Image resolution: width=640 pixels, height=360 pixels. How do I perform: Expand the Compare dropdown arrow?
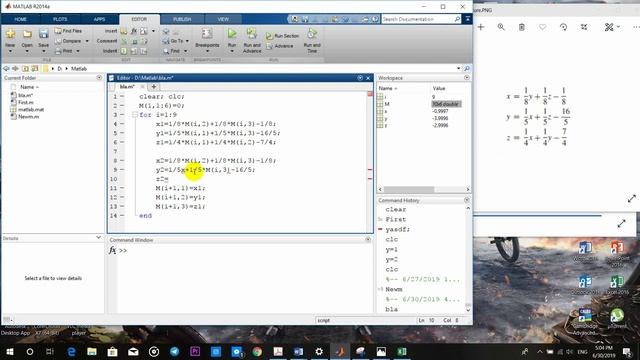coord(87,41)
